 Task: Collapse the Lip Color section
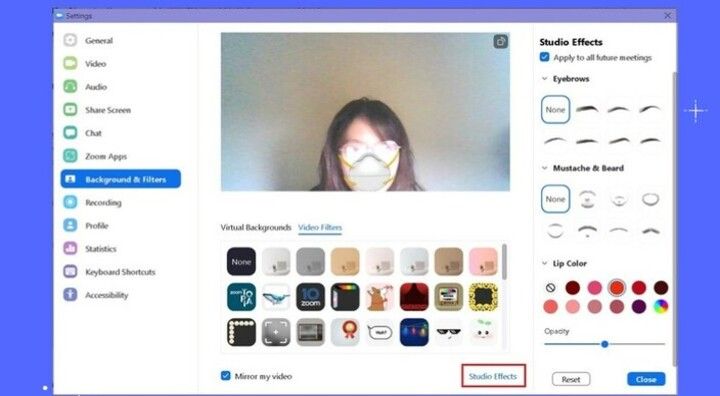coord(545,264)
